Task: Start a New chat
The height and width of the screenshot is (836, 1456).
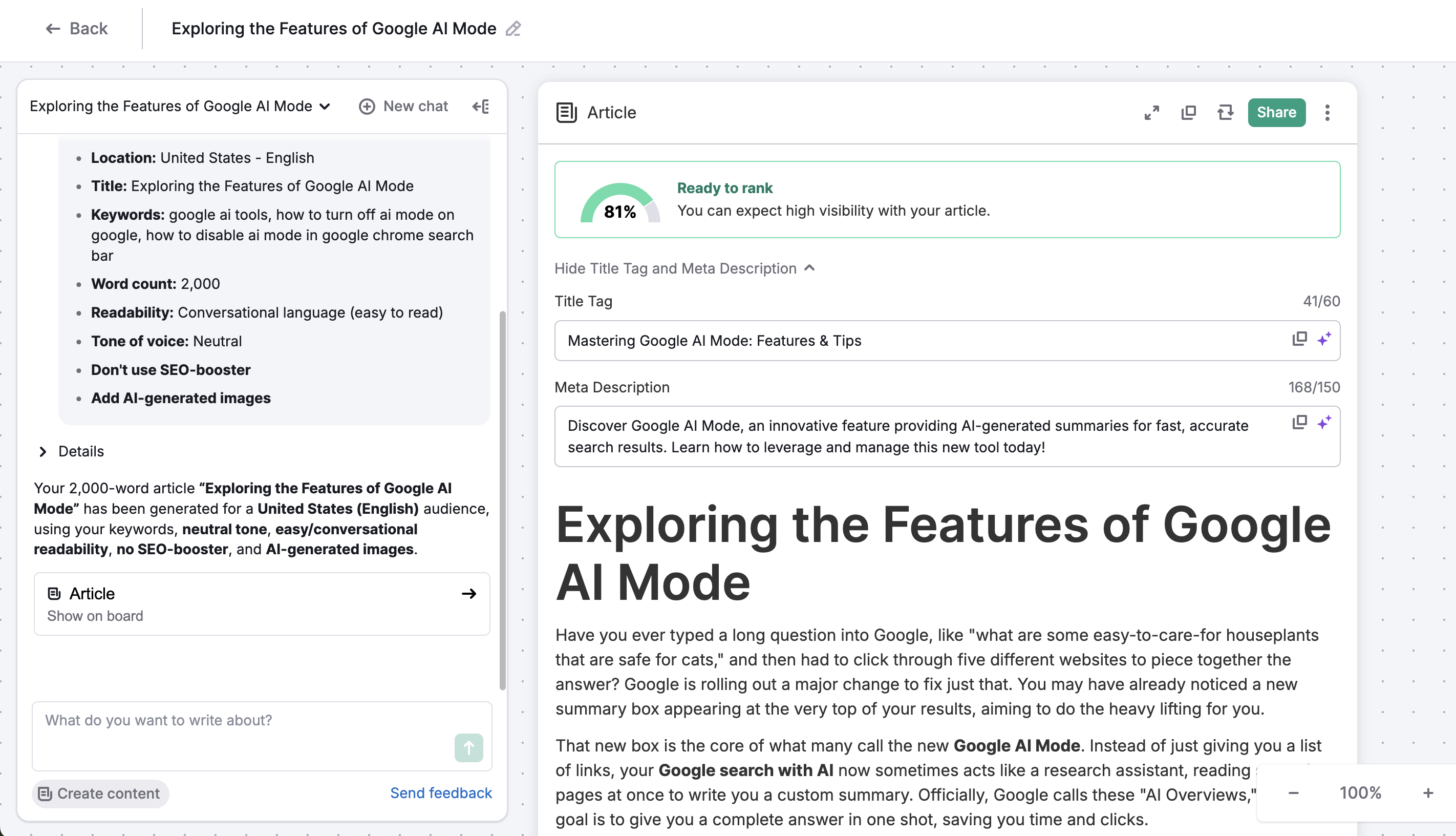Action: (403, 106)
